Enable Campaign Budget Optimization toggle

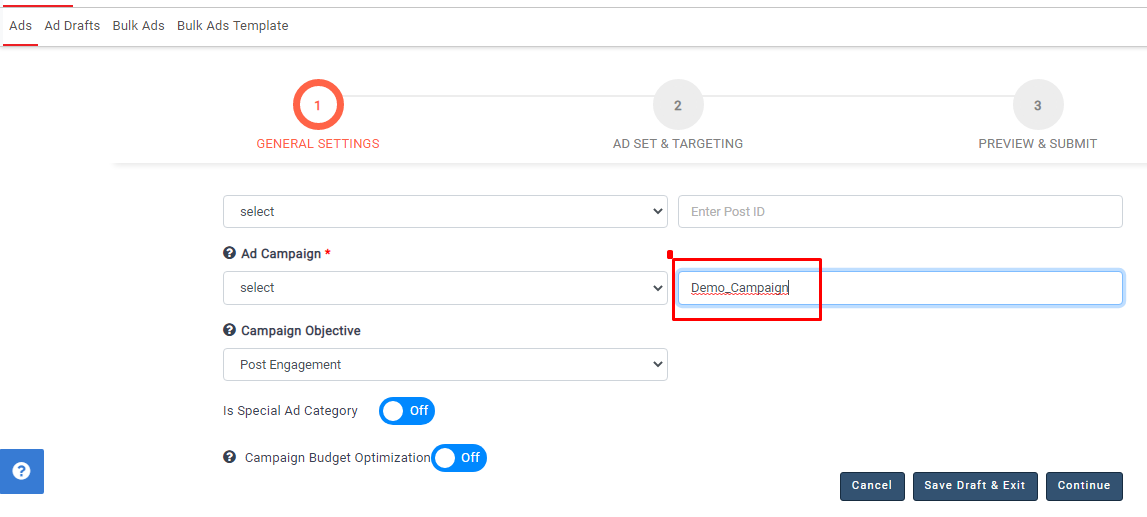coord(458,458)
